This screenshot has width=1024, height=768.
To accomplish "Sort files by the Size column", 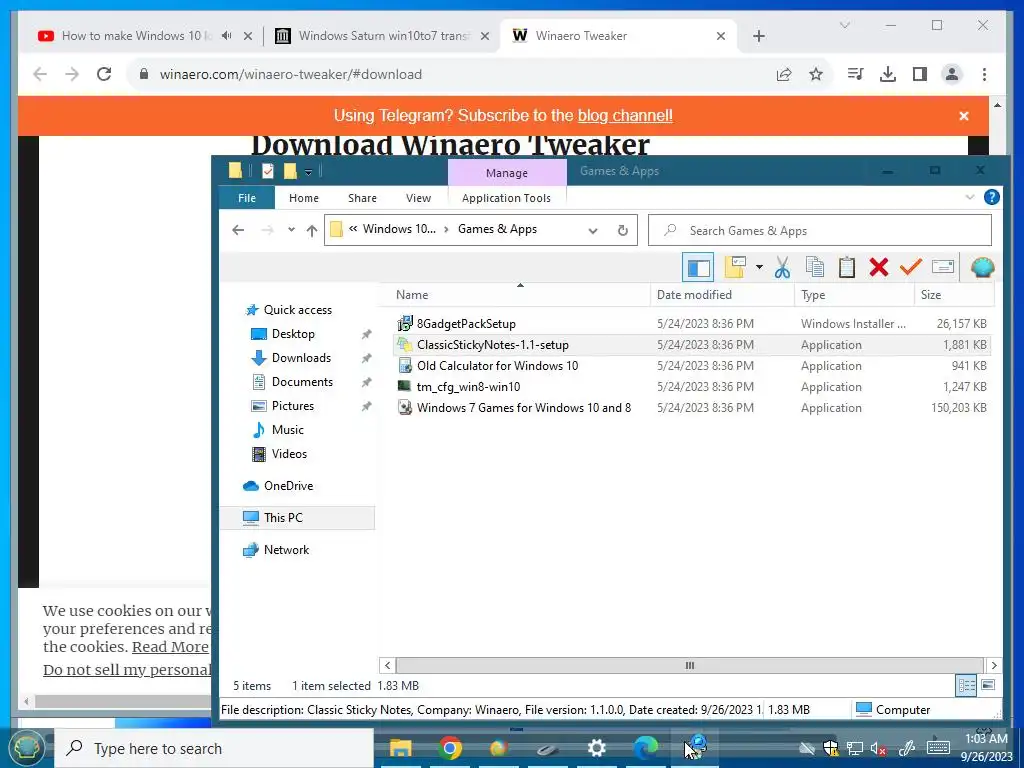I will click(x=953, y=295).
